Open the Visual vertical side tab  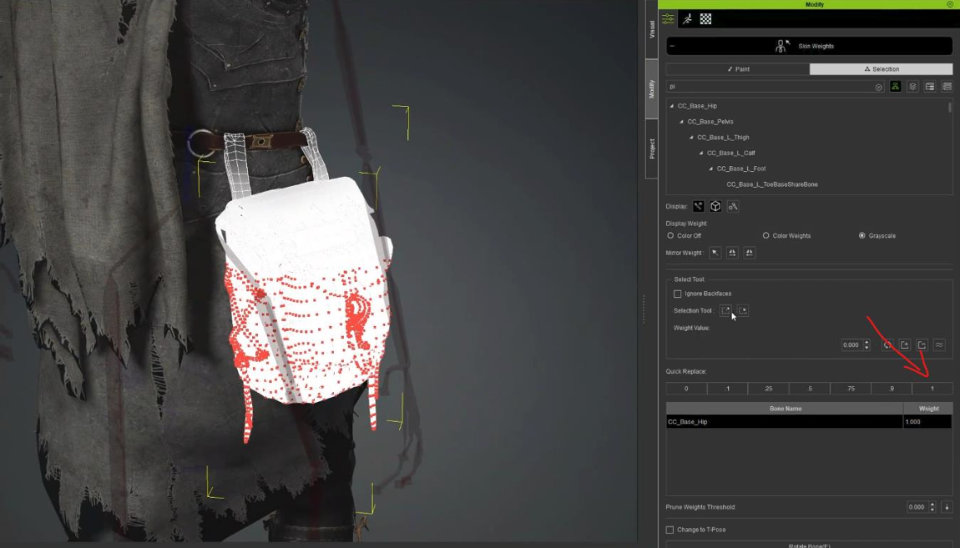(x=651, y=29)
